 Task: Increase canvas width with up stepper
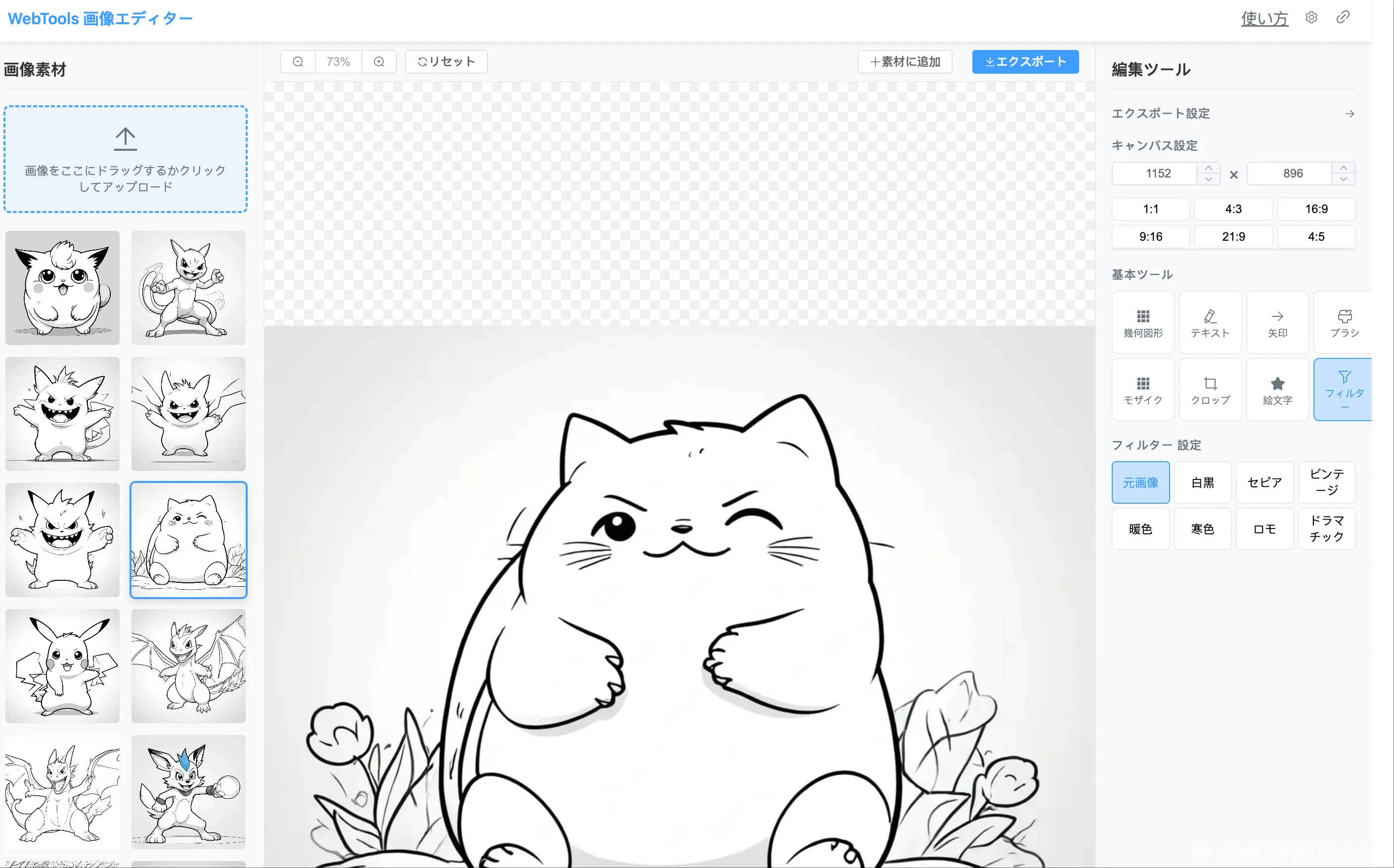[x=1209, y=168]
